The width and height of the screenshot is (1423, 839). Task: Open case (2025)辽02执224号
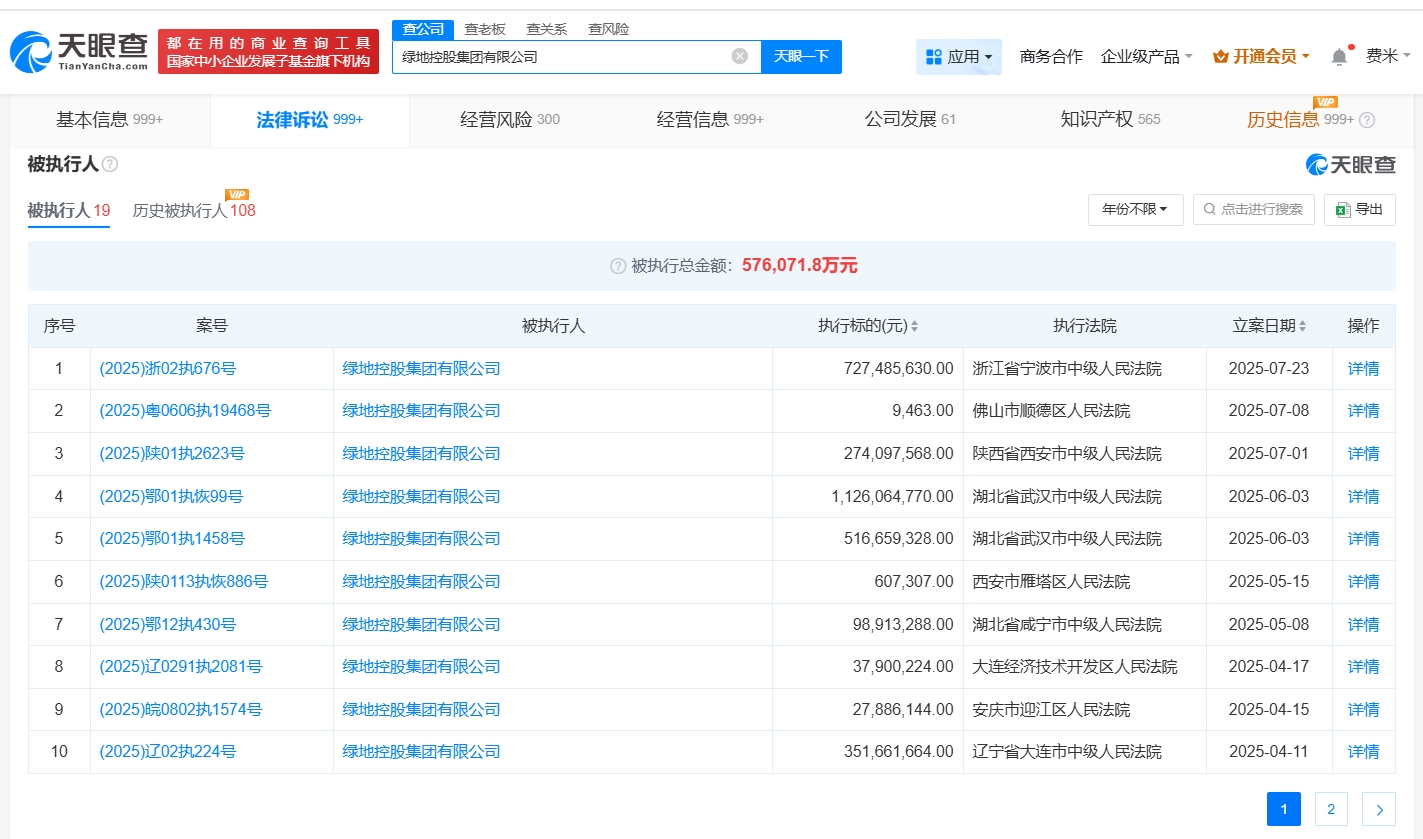168,752
